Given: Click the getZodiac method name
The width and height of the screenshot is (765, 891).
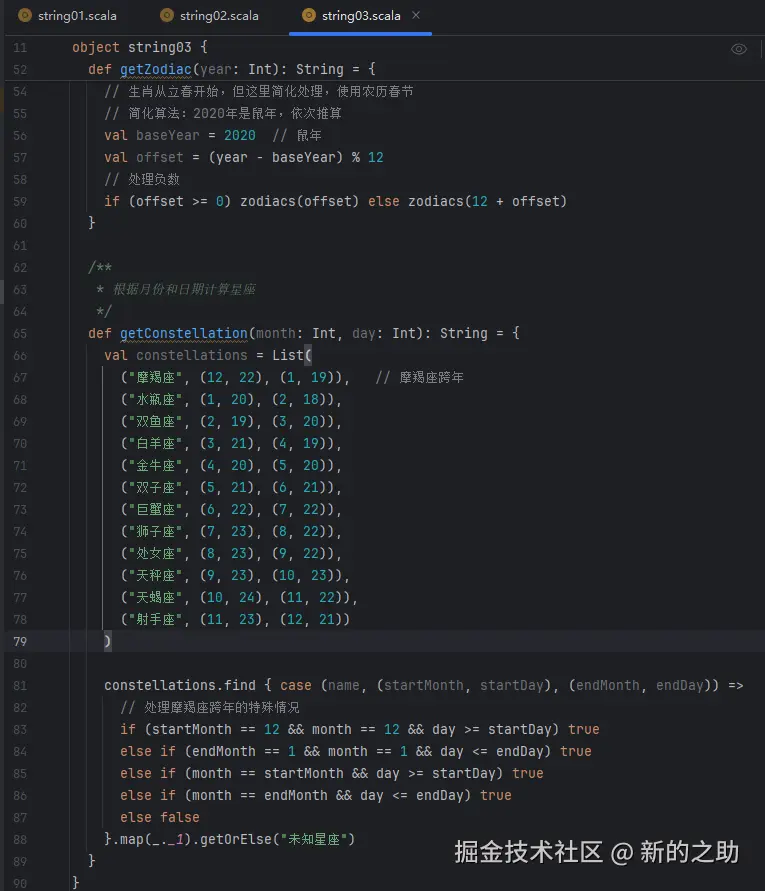Looking at the screenshot, I should 156,69.
